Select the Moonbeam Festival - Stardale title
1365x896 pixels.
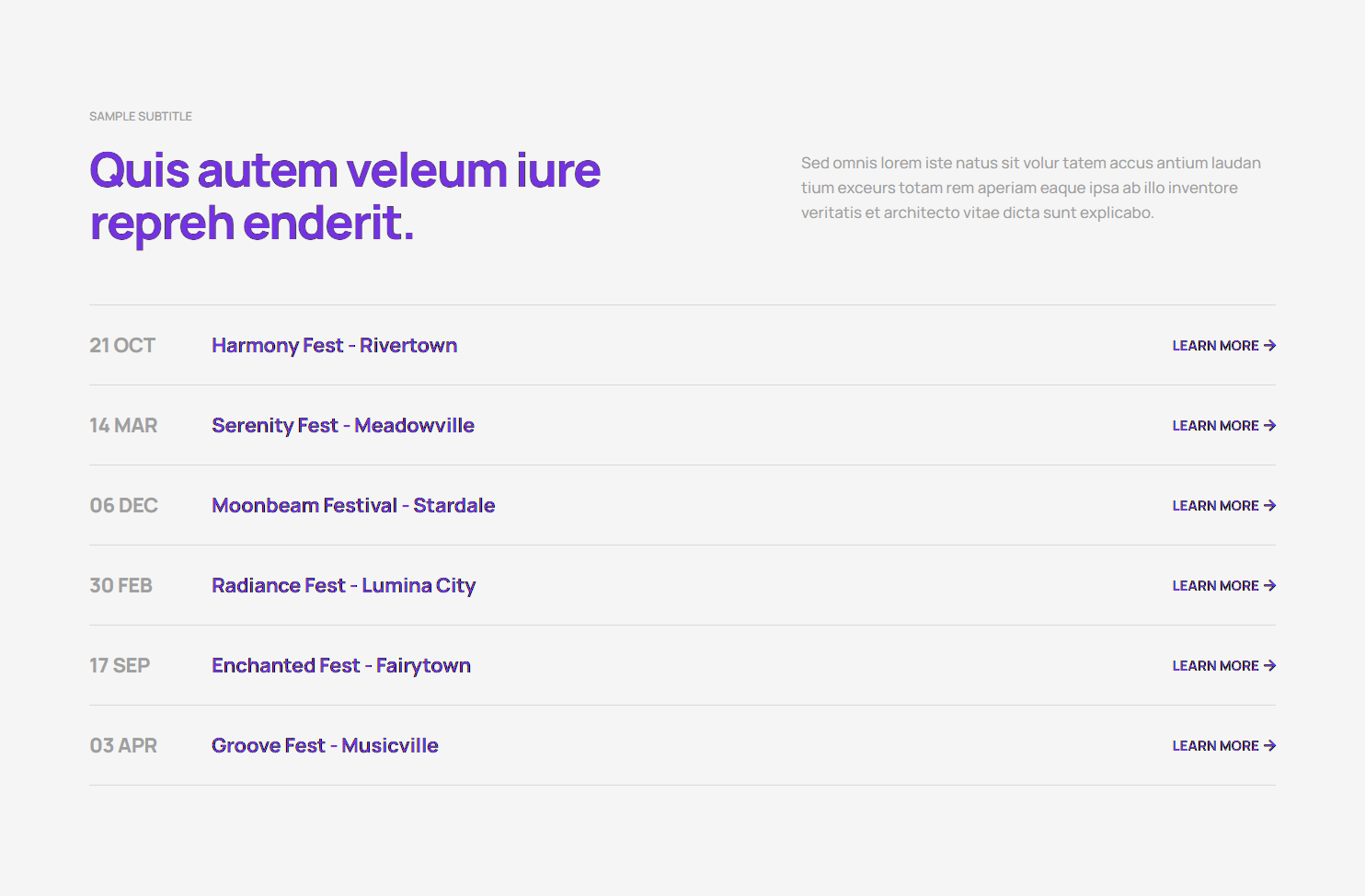(352, 506)
